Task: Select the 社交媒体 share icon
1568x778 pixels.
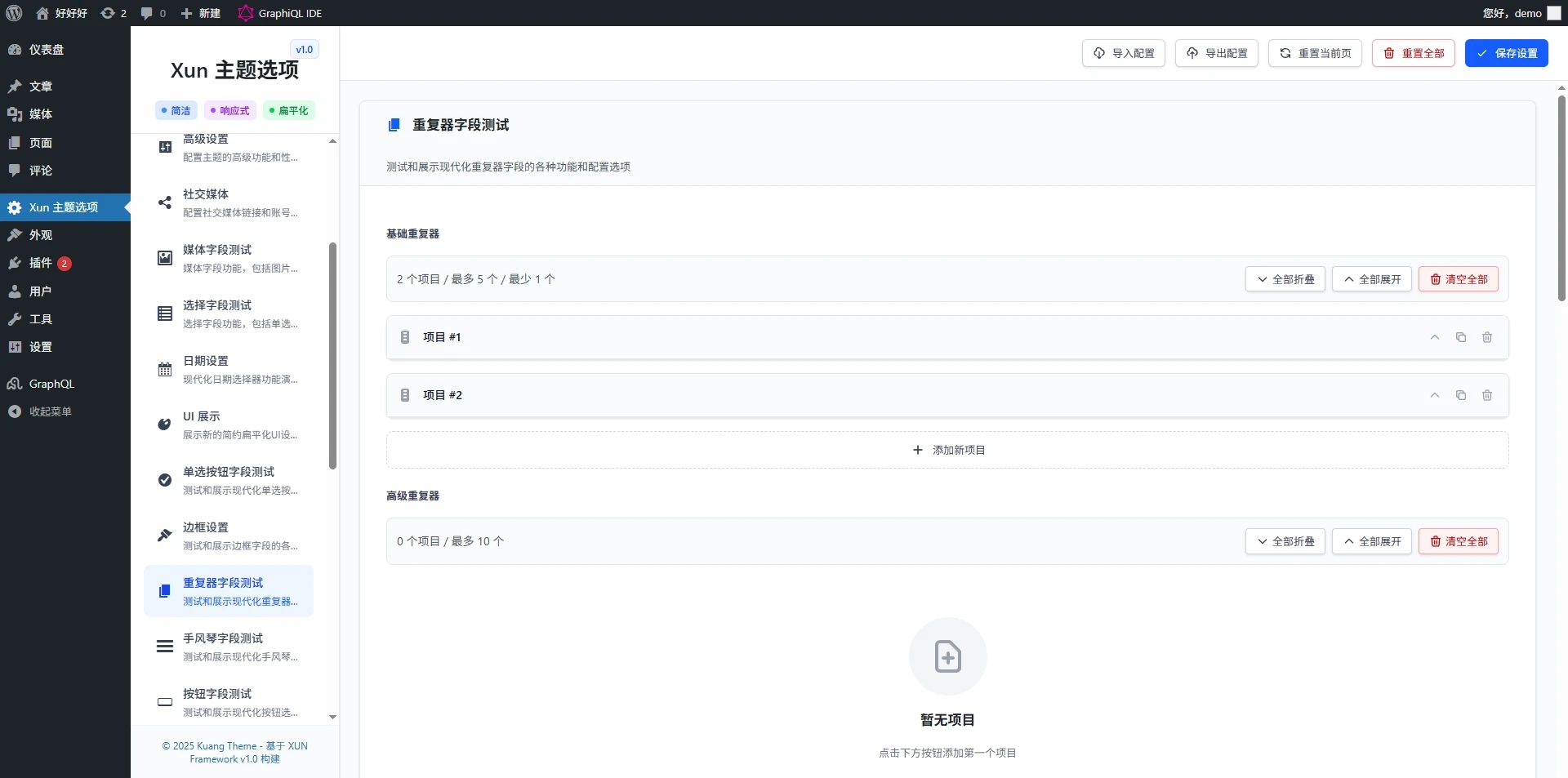Action: 165,202
